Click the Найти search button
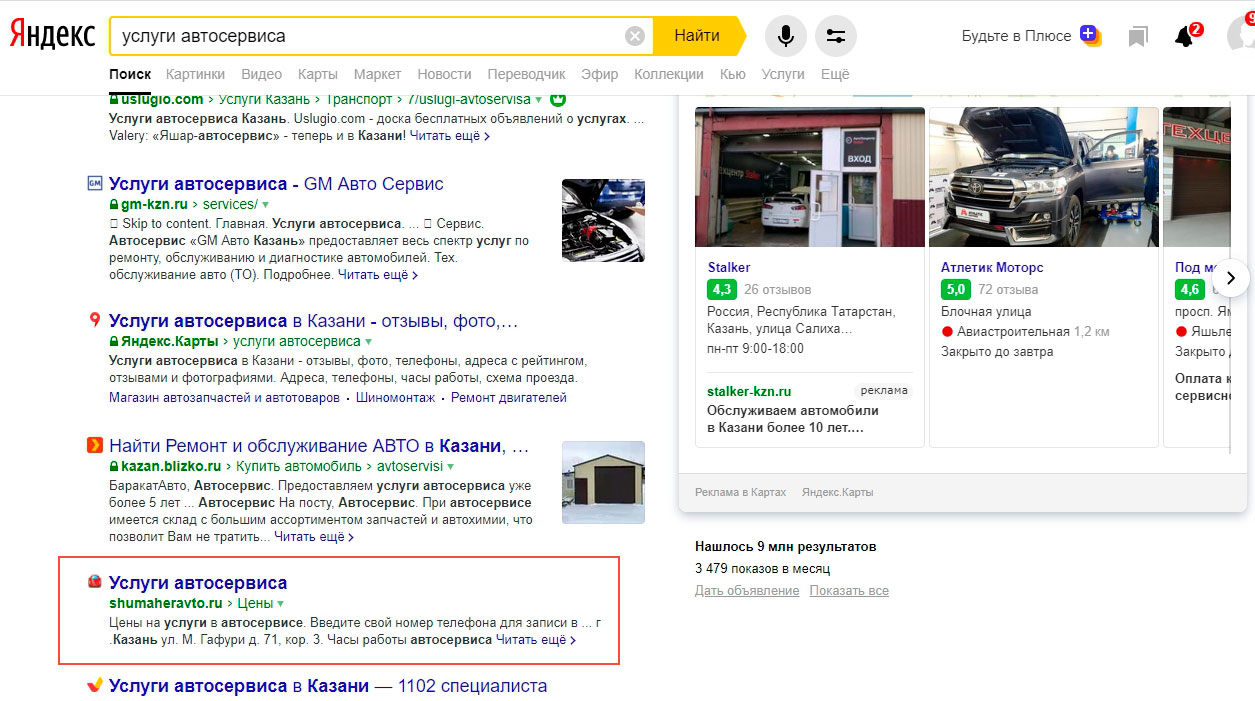 pos(699,36)
